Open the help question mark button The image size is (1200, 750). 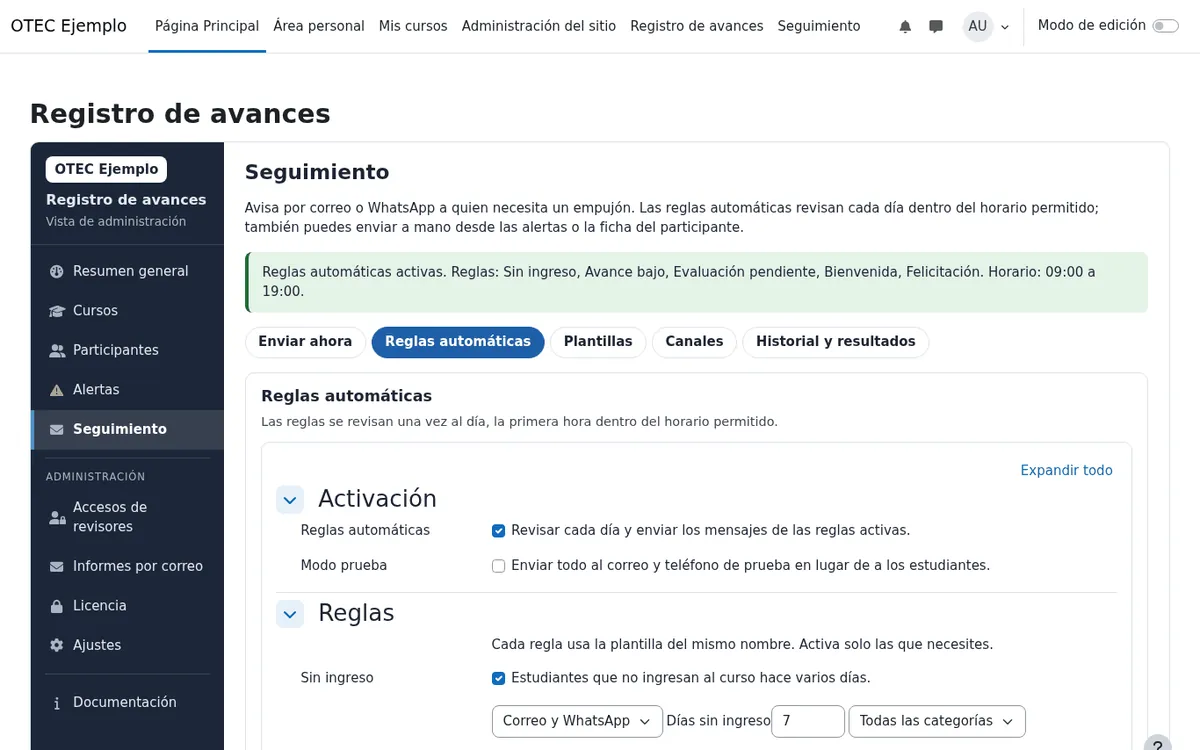point(1157,745)
